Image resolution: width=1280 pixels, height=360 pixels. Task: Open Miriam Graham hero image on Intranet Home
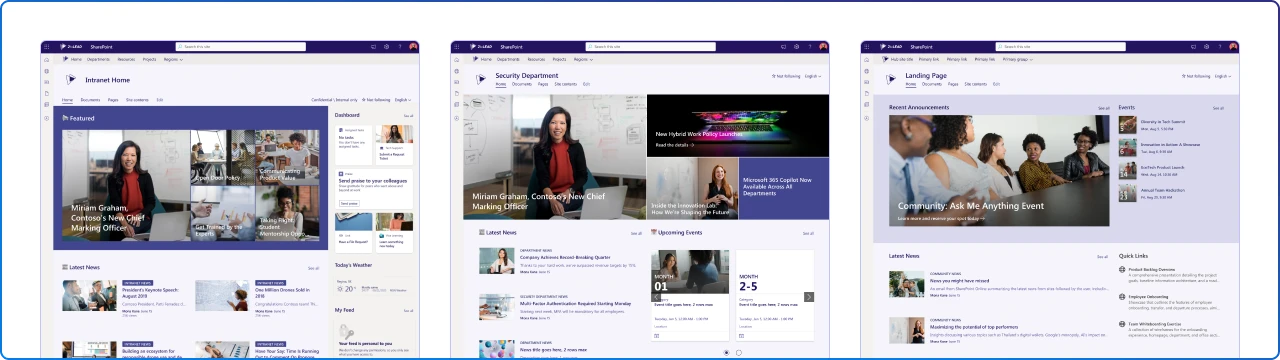click(125, 184)
